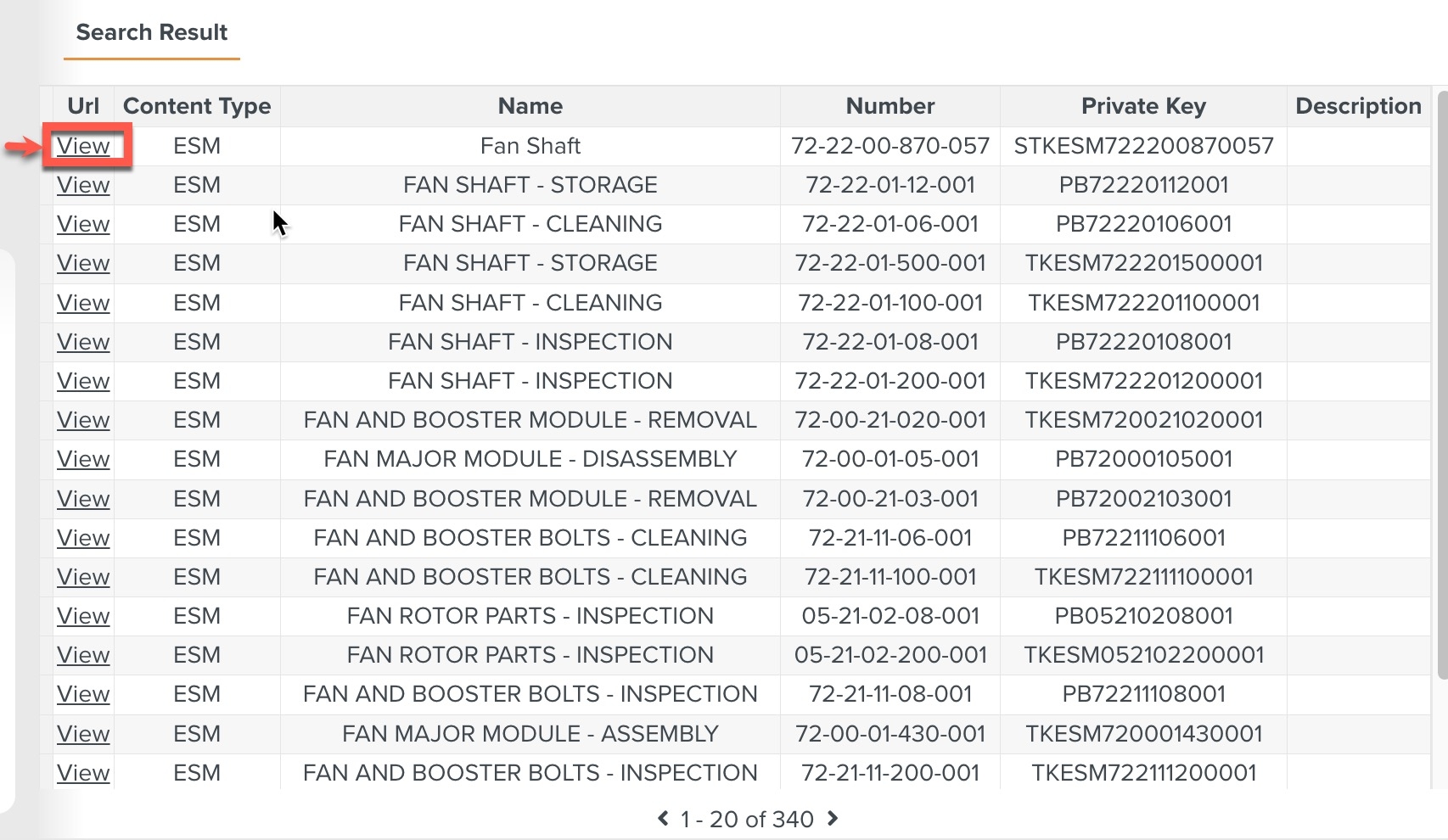Screen dimensions: 1448x840
Task: Open View link for number 72-22-01-500-001
Action: pyautogui.click(x=83, y=263)
